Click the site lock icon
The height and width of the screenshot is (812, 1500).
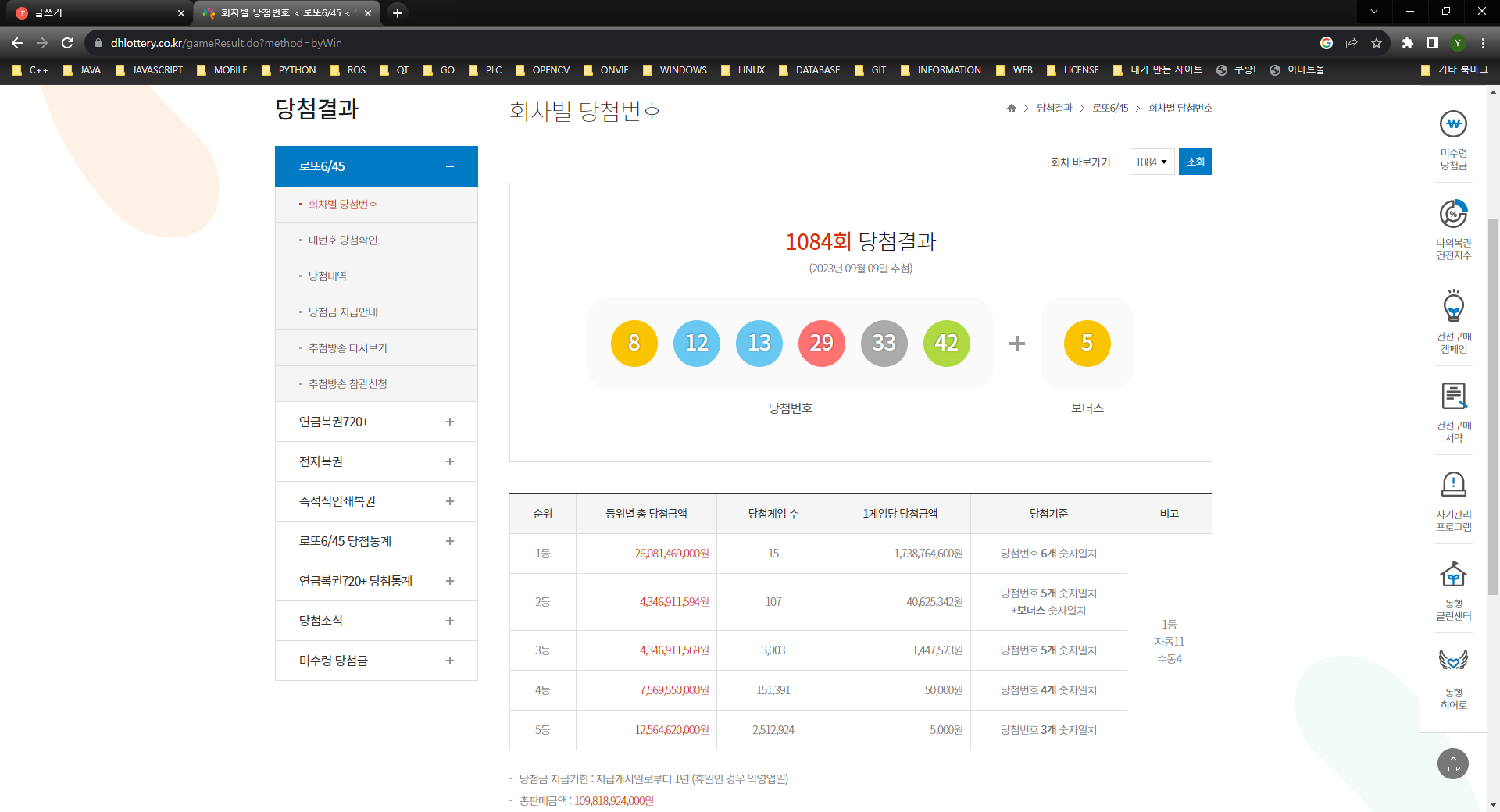(x=98, y=43)
